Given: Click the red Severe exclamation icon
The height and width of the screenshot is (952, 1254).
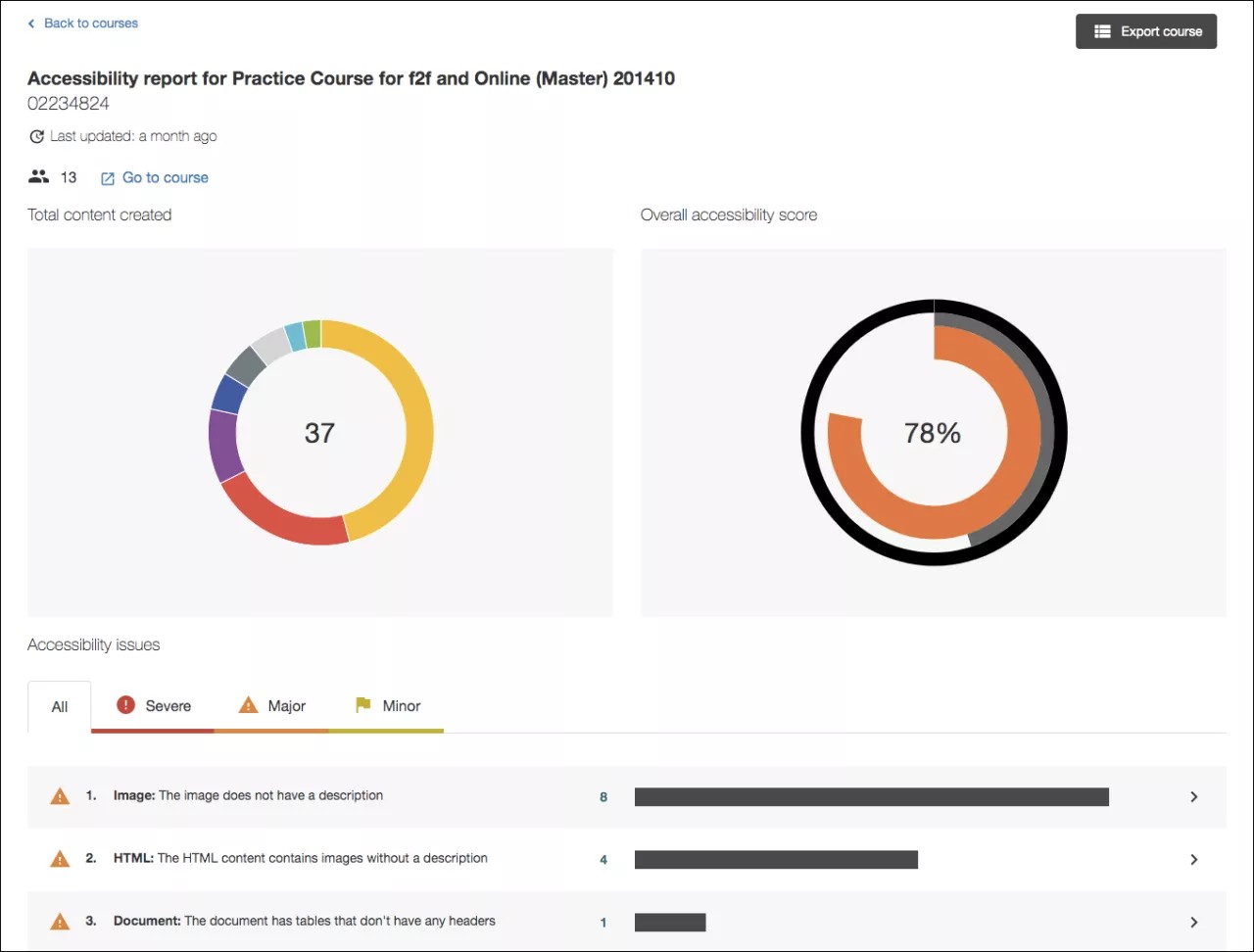Looking at the screenshot, I should pyautogui.click(x=125, y=705).
